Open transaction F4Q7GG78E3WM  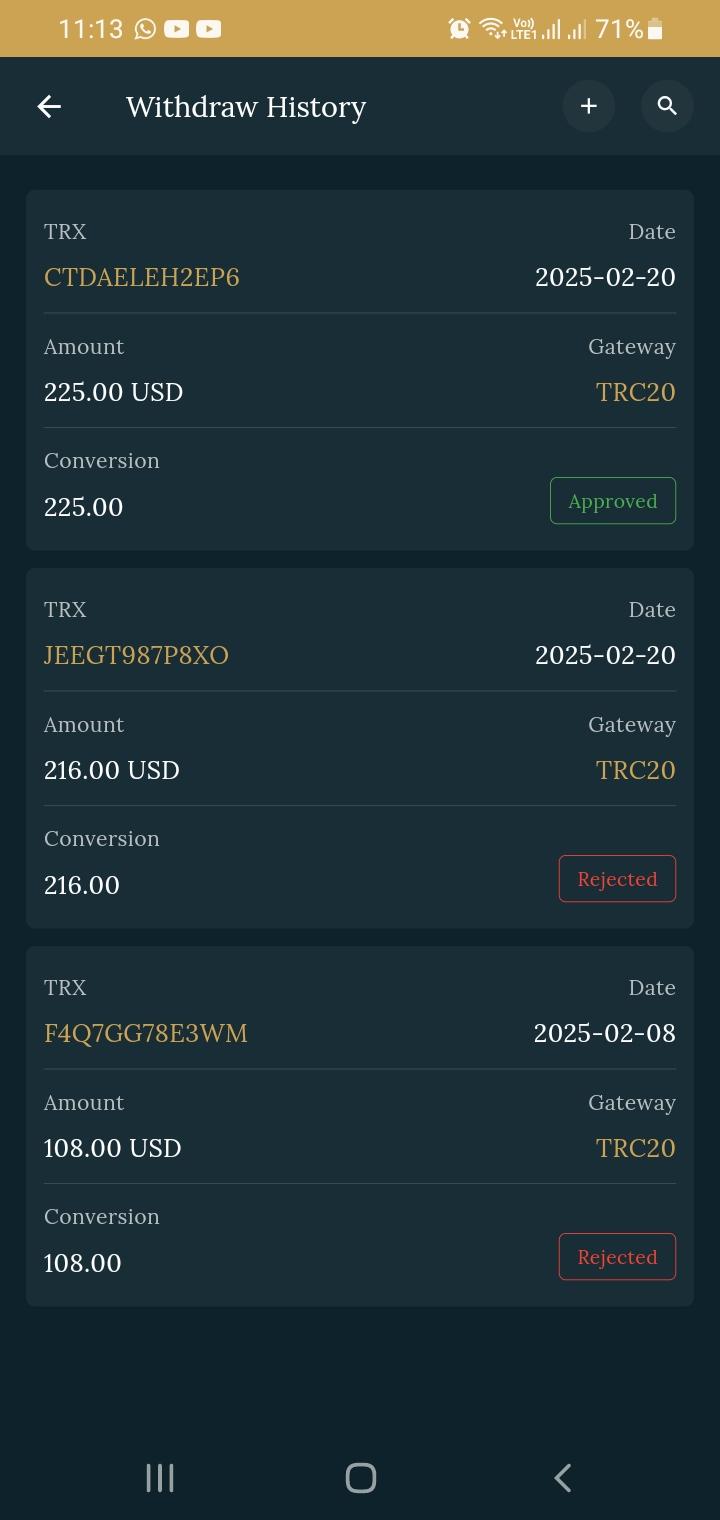pos(146,1033)
